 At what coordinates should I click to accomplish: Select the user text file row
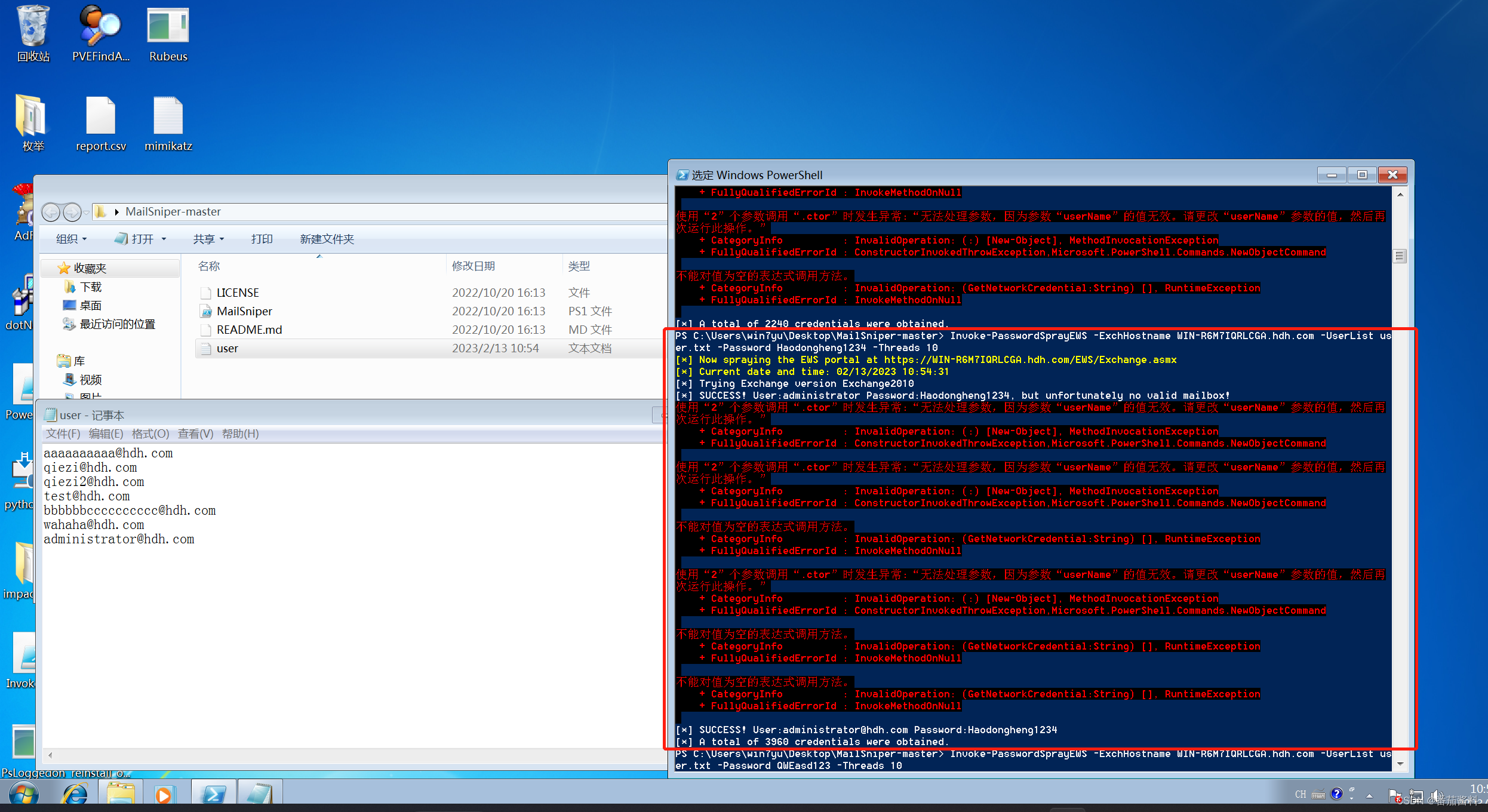[431, 348]
